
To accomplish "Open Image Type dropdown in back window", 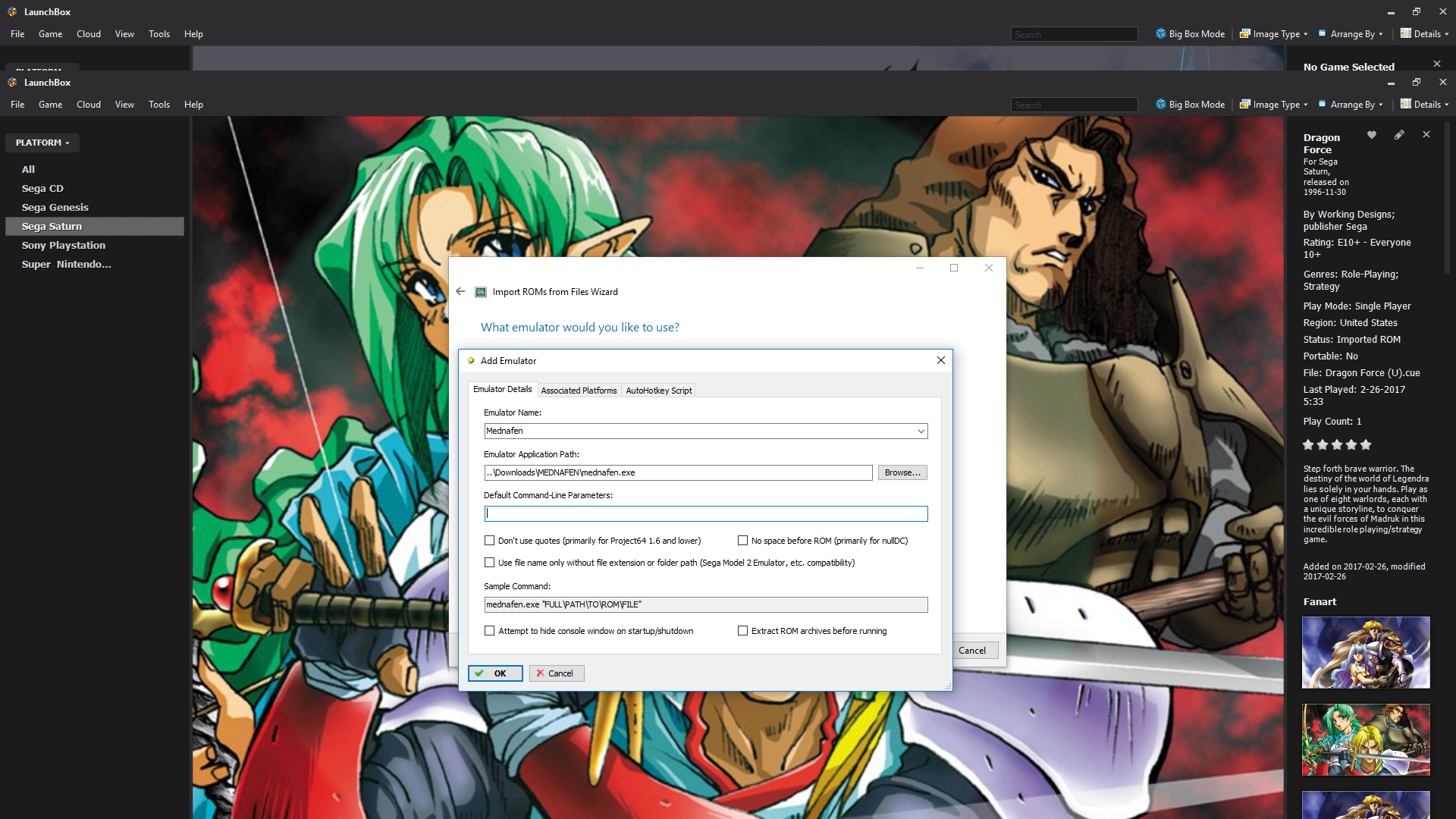I will click(1273, 34).
